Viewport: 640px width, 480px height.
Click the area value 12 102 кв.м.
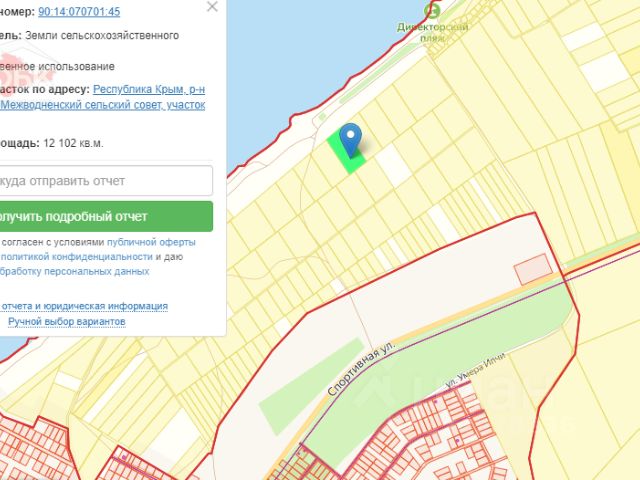(73, 143)
